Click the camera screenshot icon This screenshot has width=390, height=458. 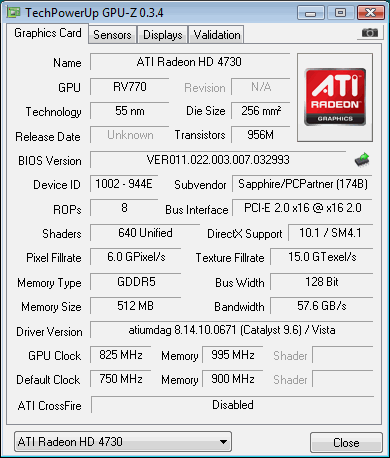pos(369,33)
